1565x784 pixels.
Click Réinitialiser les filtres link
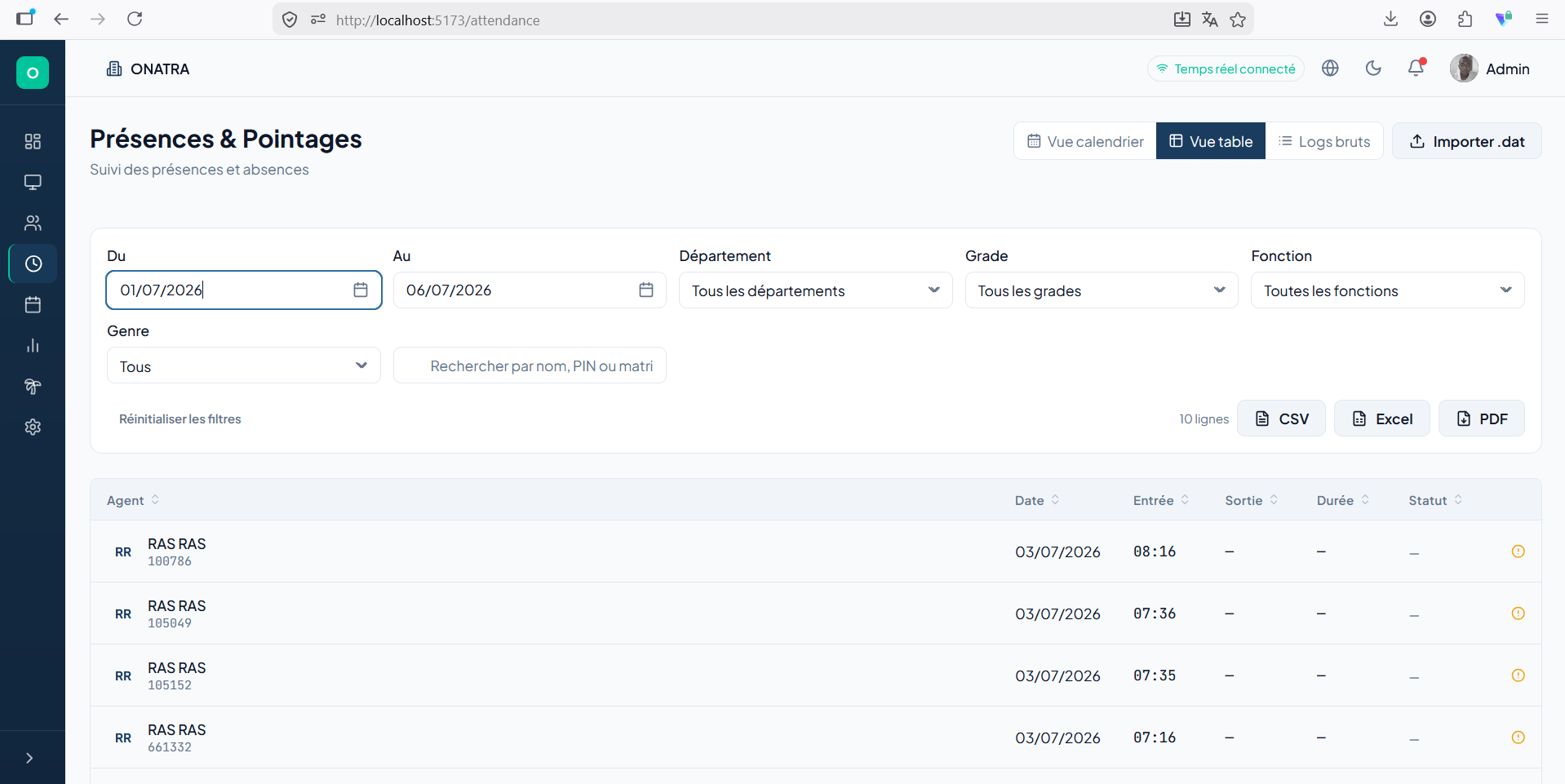pos(180,419)
